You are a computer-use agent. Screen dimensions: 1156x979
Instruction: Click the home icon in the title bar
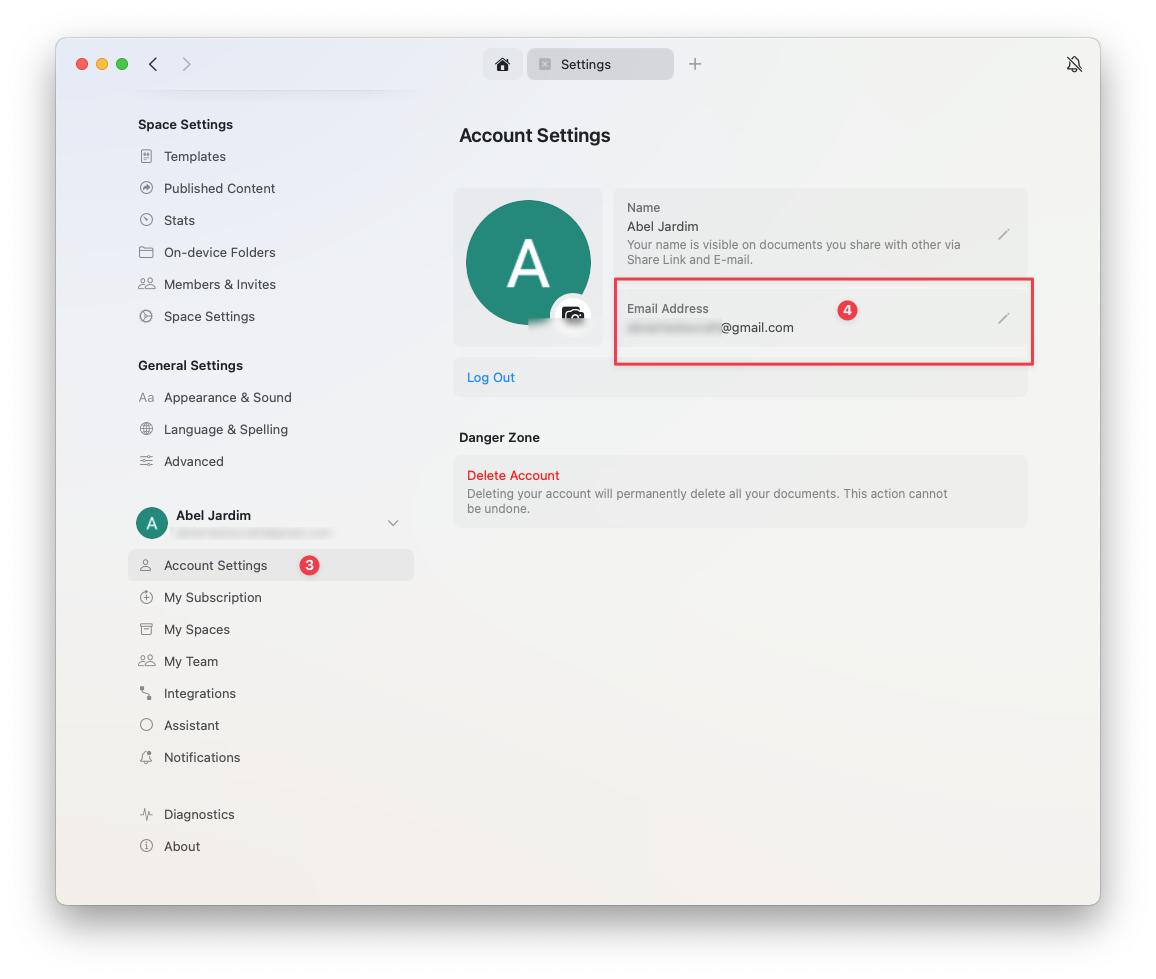pos(503,64)
